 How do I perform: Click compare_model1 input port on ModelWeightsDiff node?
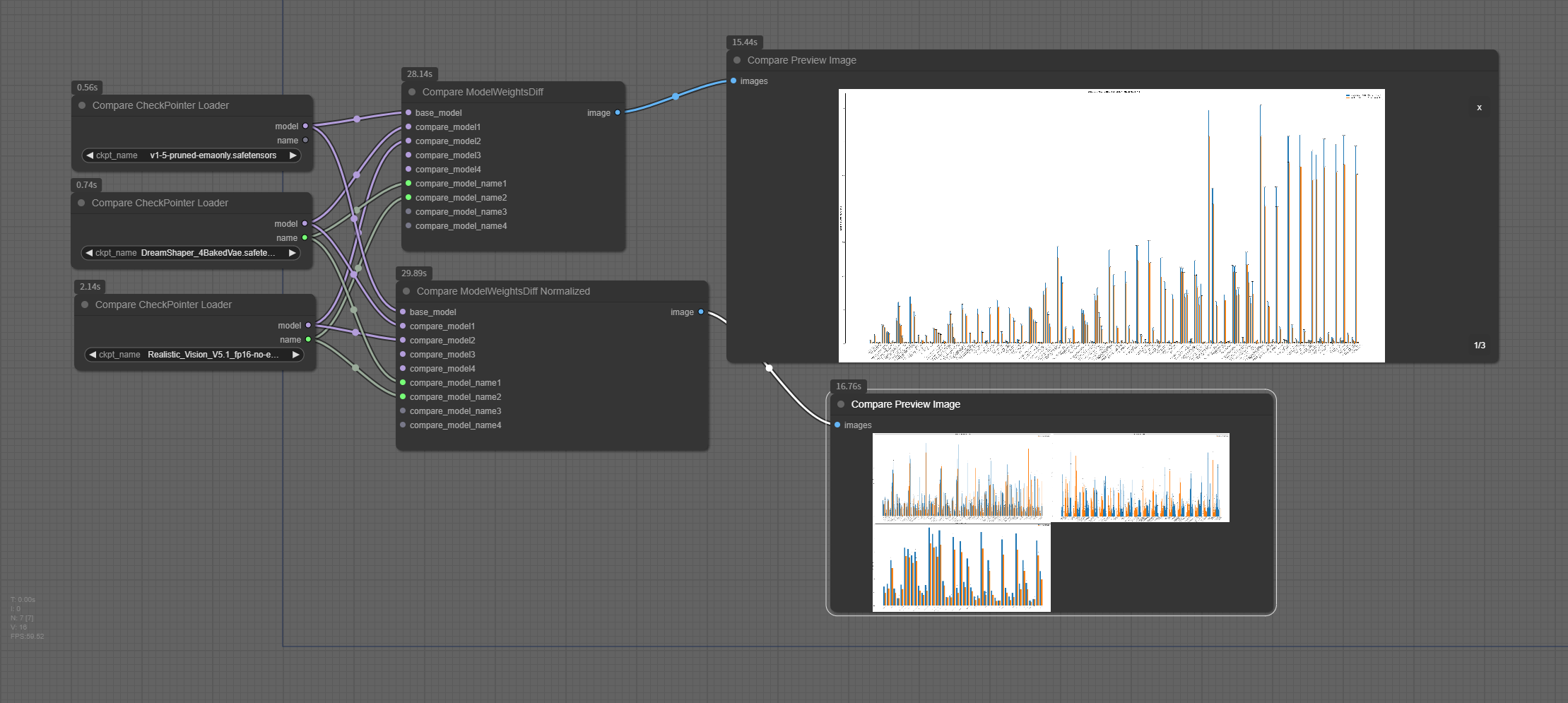[408, 126]
